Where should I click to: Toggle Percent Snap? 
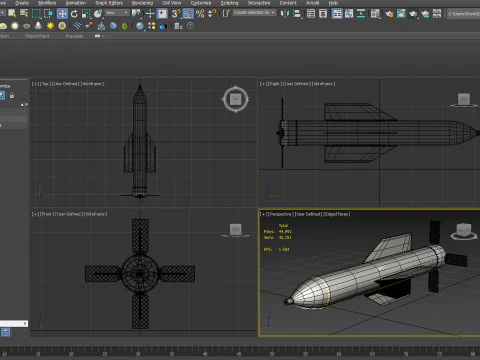pos(200,14)
